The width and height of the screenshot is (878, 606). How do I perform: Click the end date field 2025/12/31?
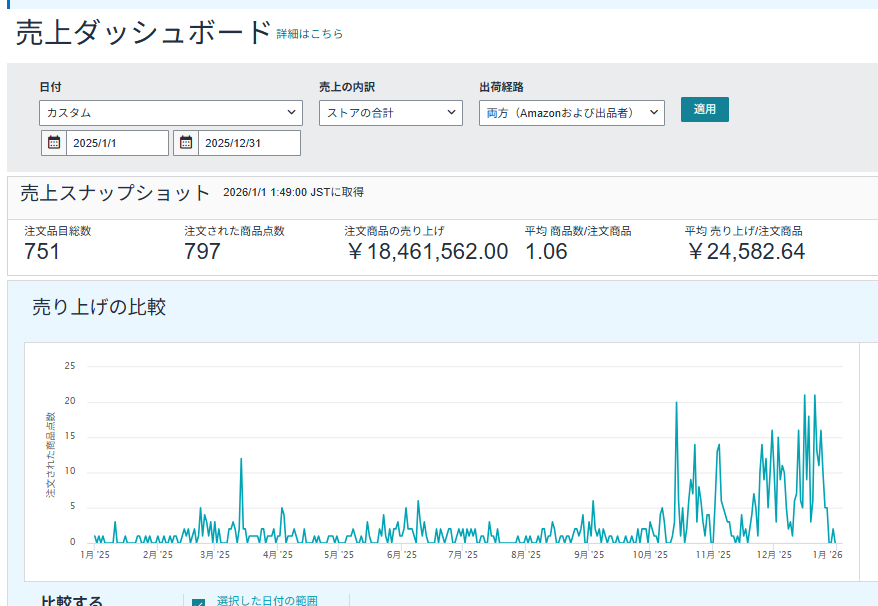(250, 143)
